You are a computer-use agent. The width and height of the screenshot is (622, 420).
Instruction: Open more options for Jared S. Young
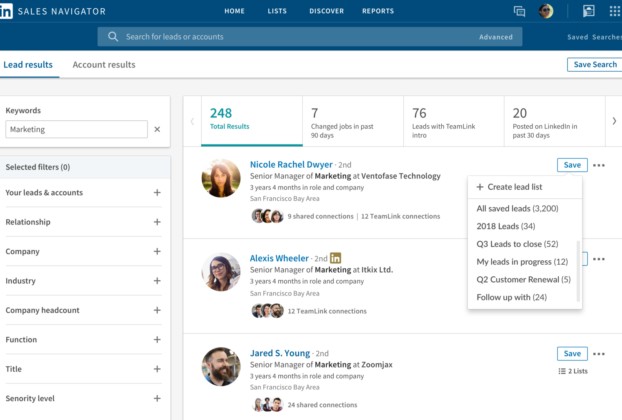coord(599,354)
